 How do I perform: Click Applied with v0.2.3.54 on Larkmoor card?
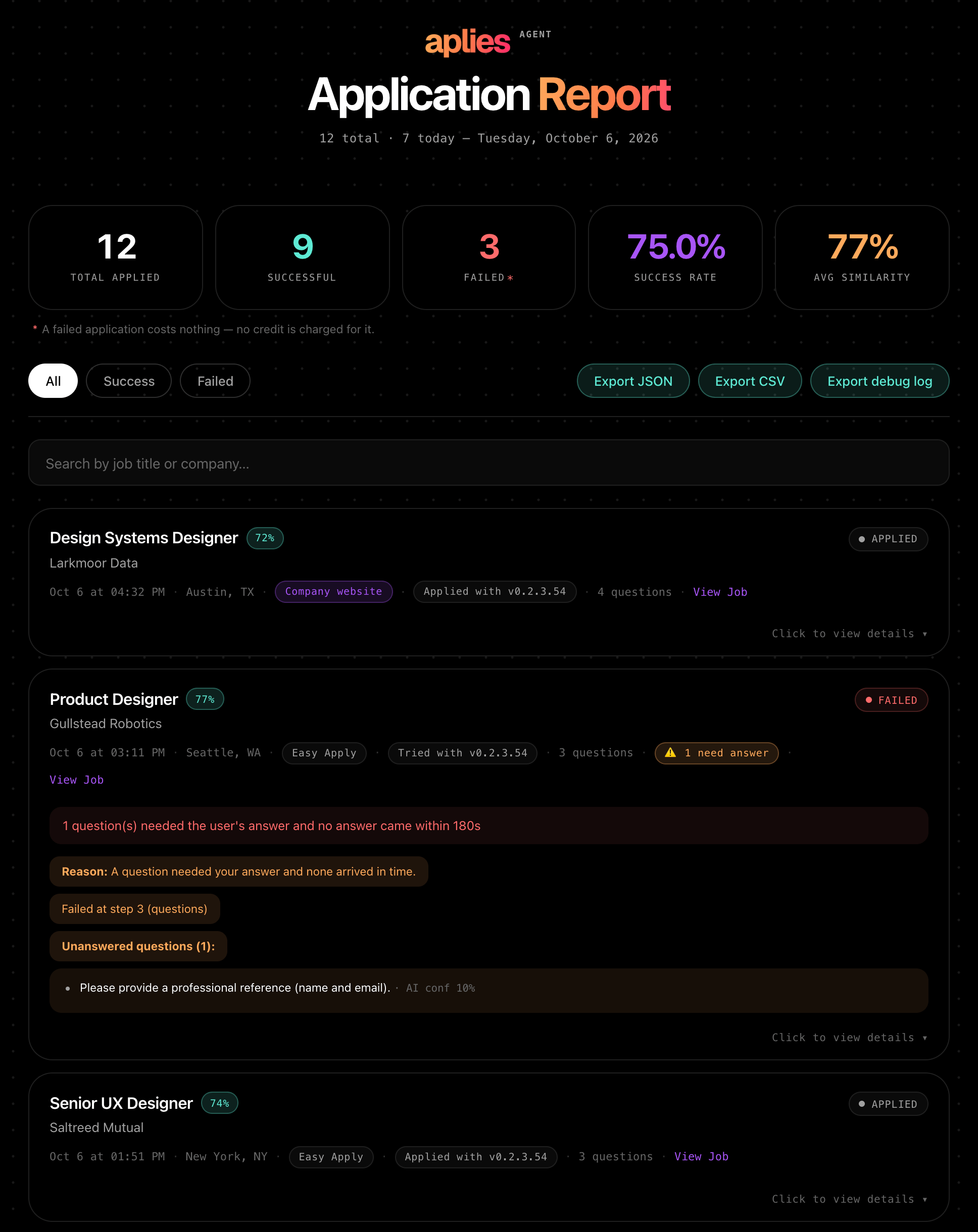point(495,591)
